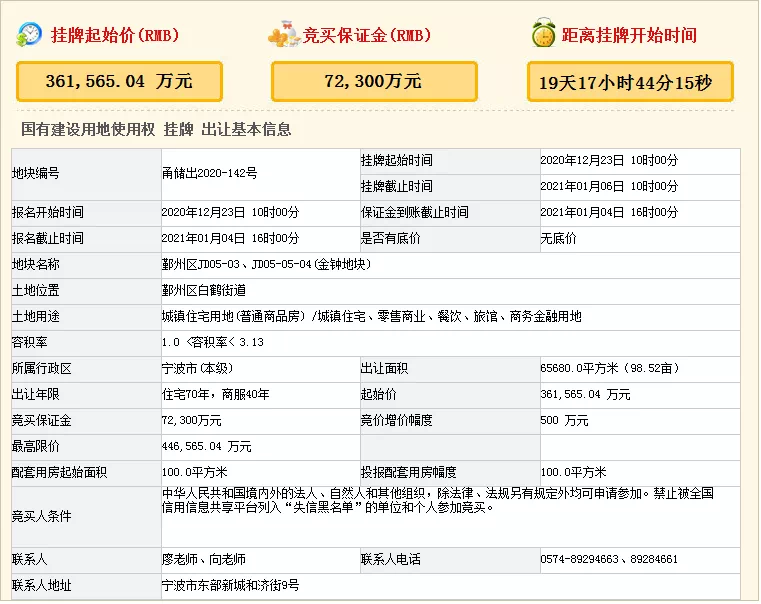
Task: Click the 报名截止时间 label
Action: (x=48, y=239)
